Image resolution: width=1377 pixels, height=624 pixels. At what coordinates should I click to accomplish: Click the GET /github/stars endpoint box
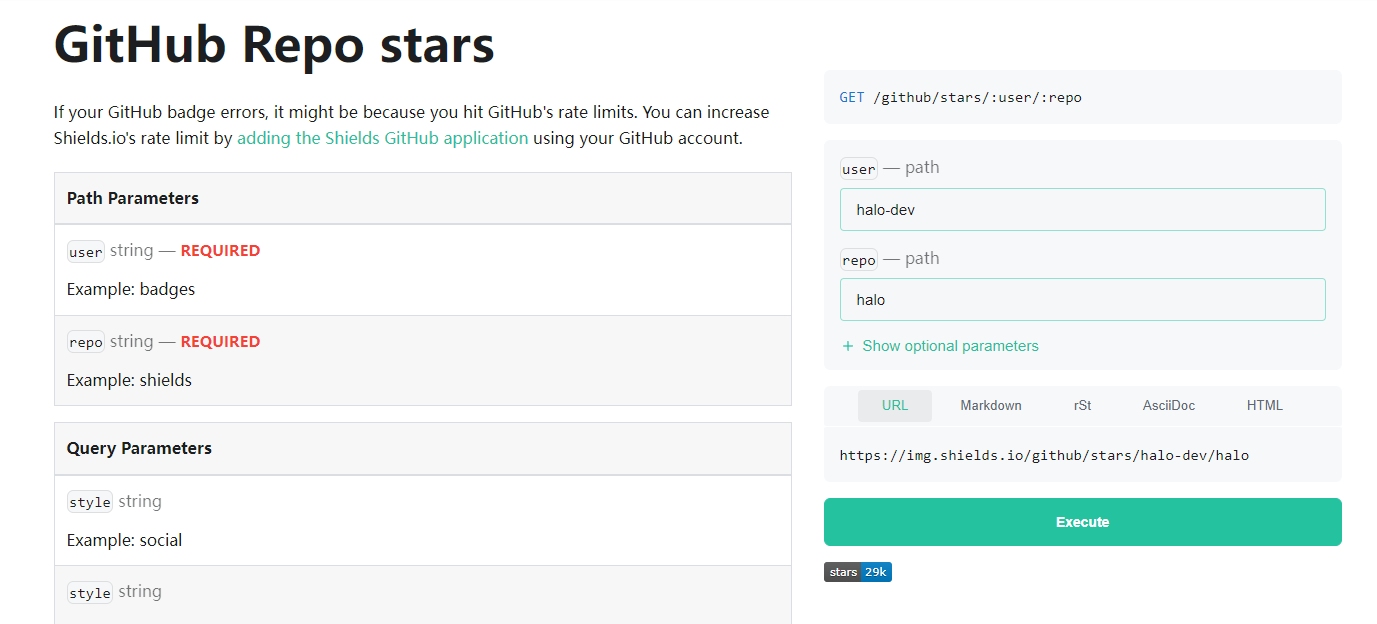(x=1082, y=97)
